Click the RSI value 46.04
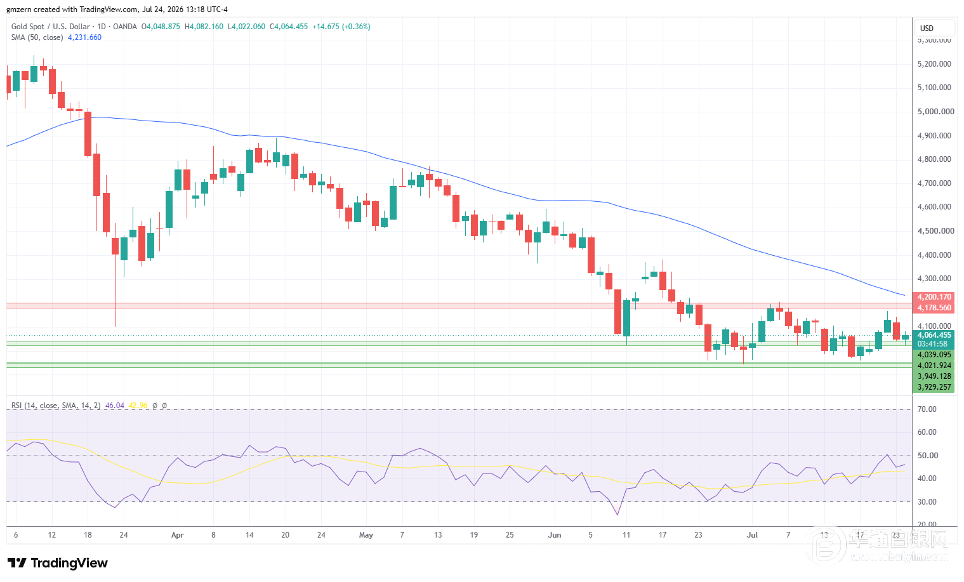 pyautogui.click(x=114, y=406)
